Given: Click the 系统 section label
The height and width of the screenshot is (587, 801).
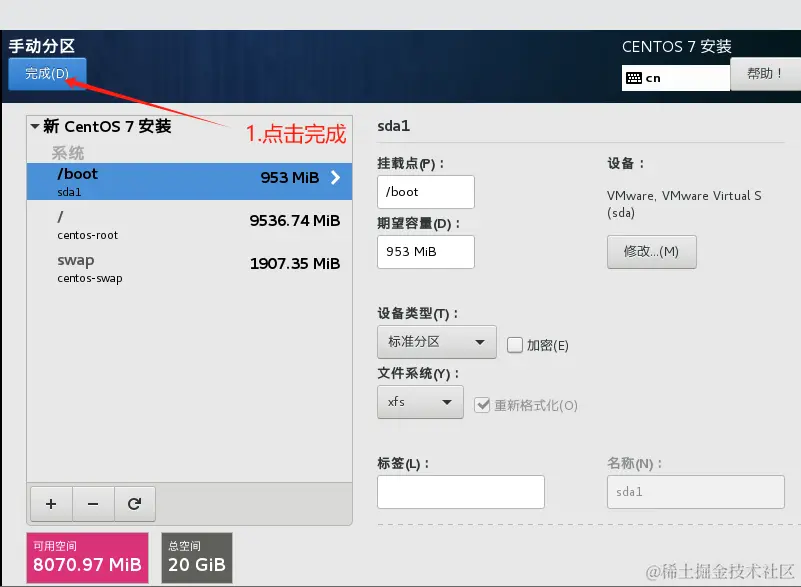Looking at the screenshot, I should tap(67, 153).
